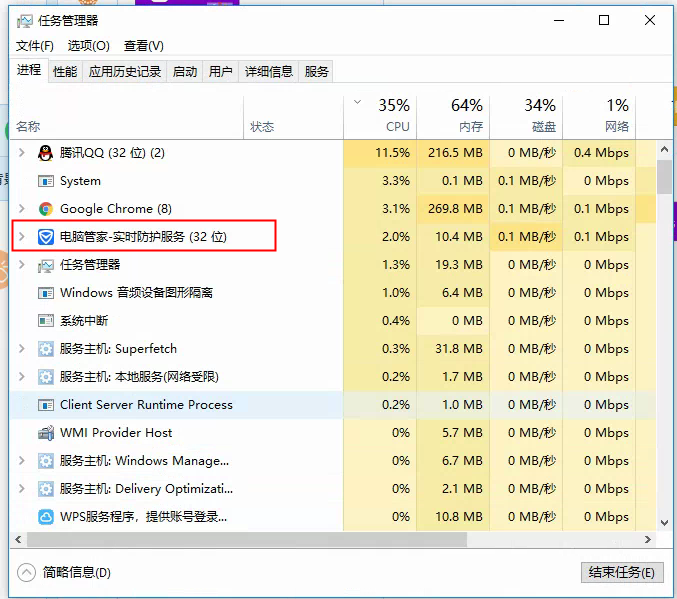Select the 'Windows 音频设备图形隔离' row name
The image size is (677, 599).
point(136,293)
